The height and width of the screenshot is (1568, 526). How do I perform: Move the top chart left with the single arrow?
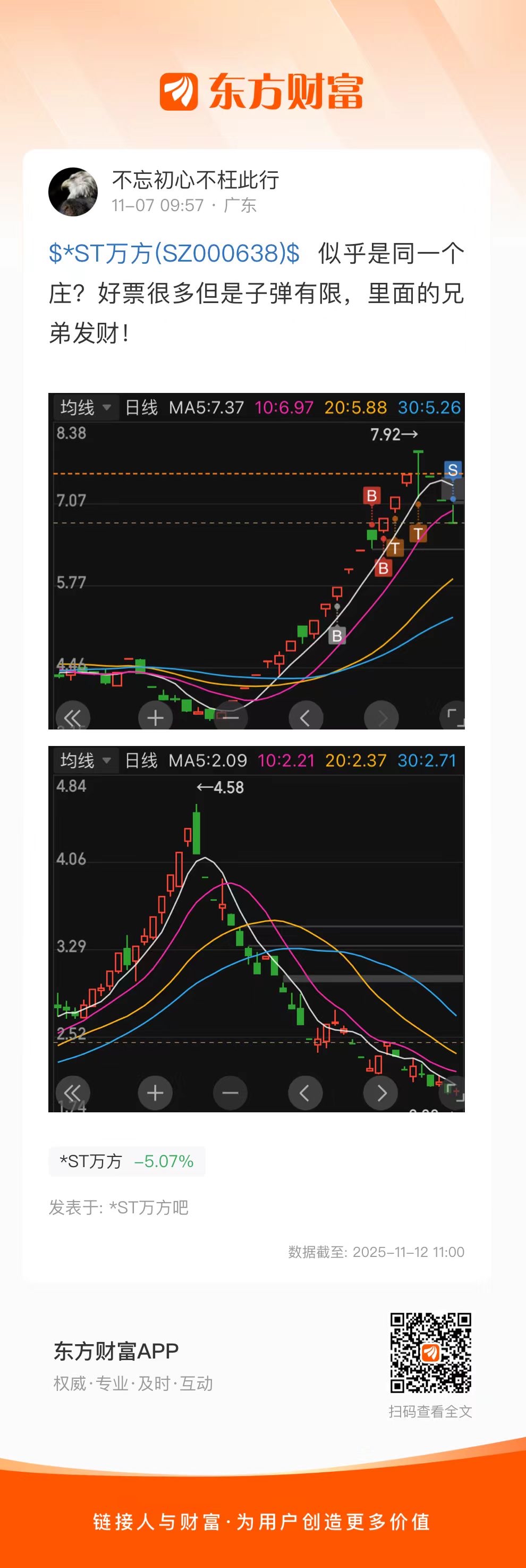click(x=306, y=718)
